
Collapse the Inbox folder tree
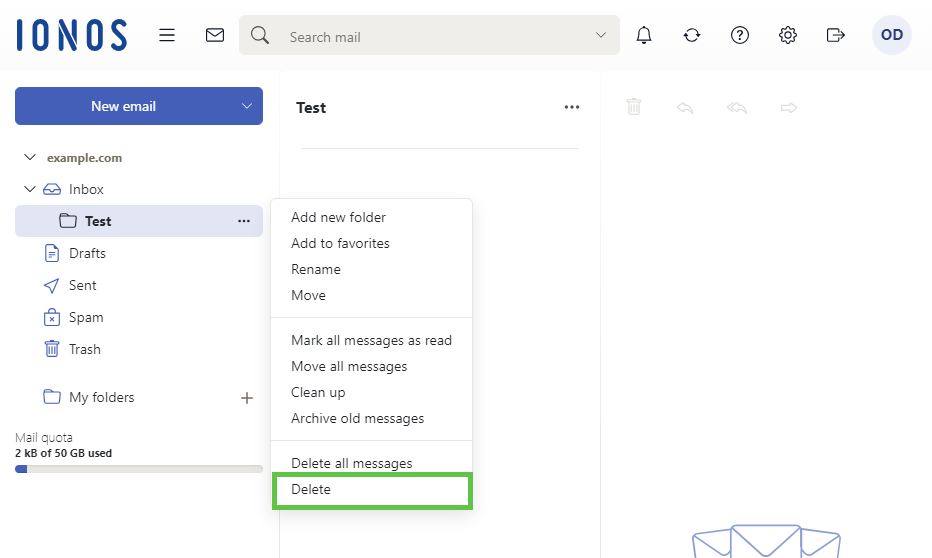click(30, 189)
